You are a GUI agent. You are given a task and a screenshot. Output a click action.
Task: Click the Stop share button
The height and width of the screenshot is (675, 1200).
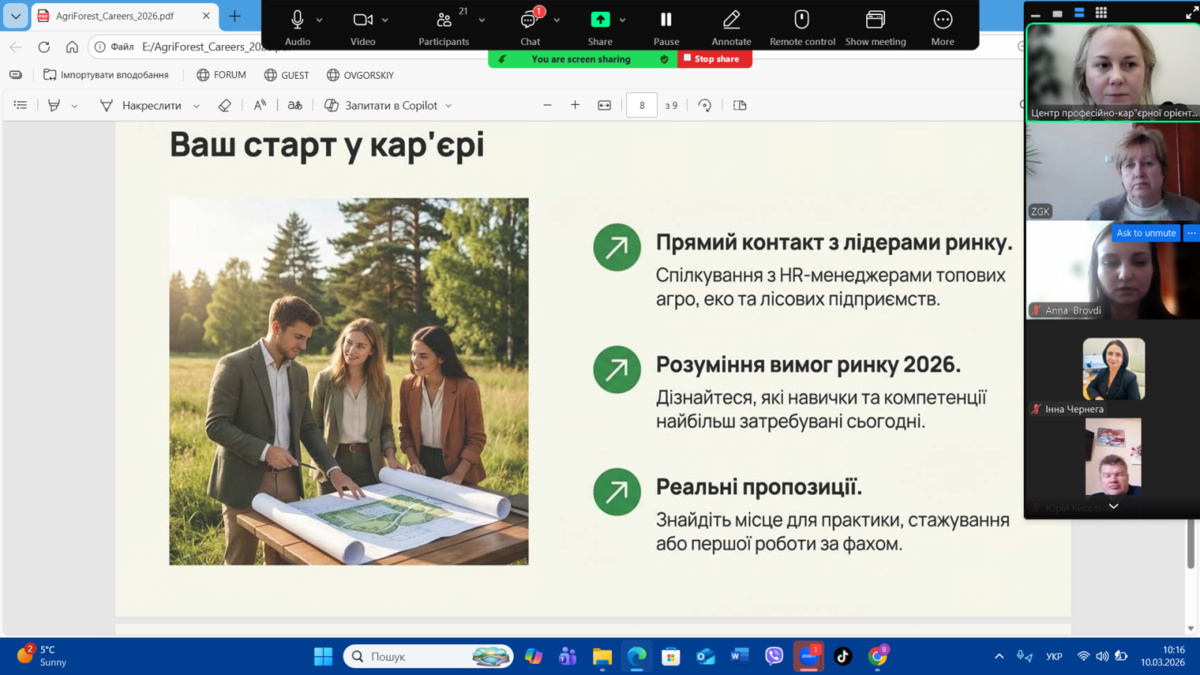click(x=713, y=59)
